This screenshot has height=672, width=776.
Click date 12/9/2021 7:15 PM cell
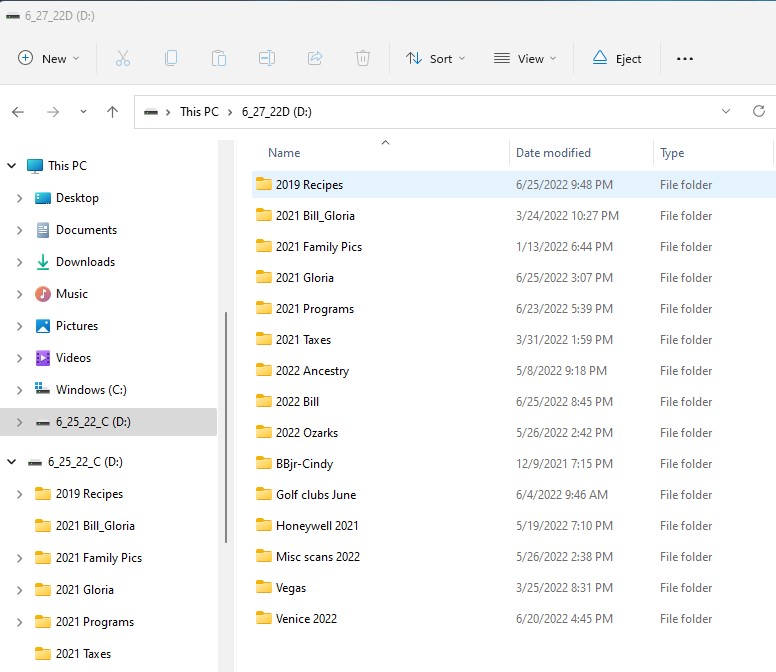pos(564,464)
